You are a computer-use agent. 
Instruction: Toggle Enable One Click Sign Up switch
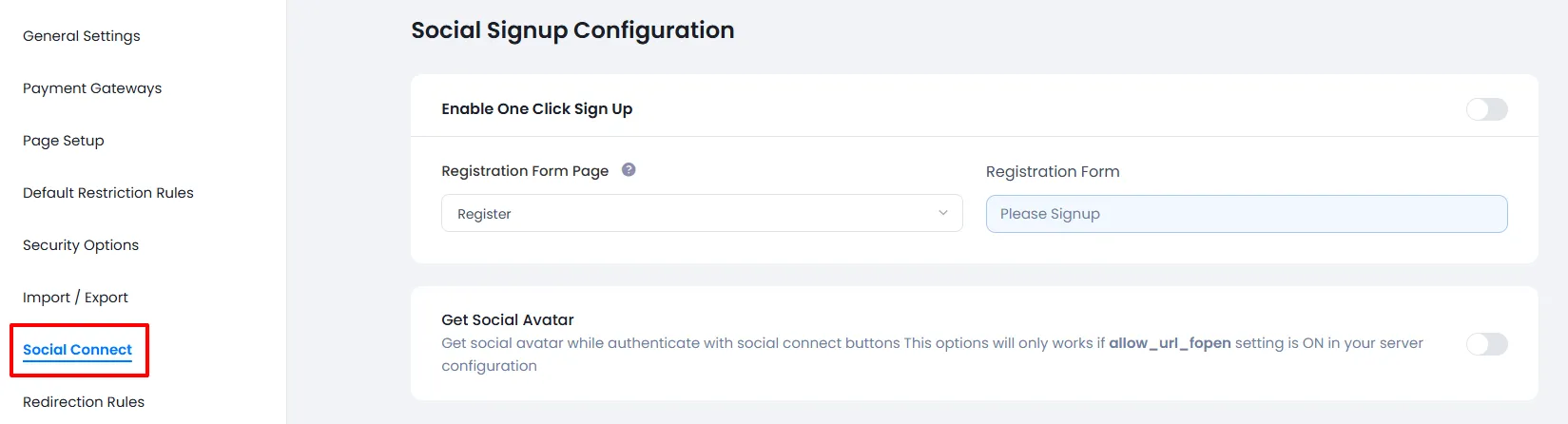1486,109
